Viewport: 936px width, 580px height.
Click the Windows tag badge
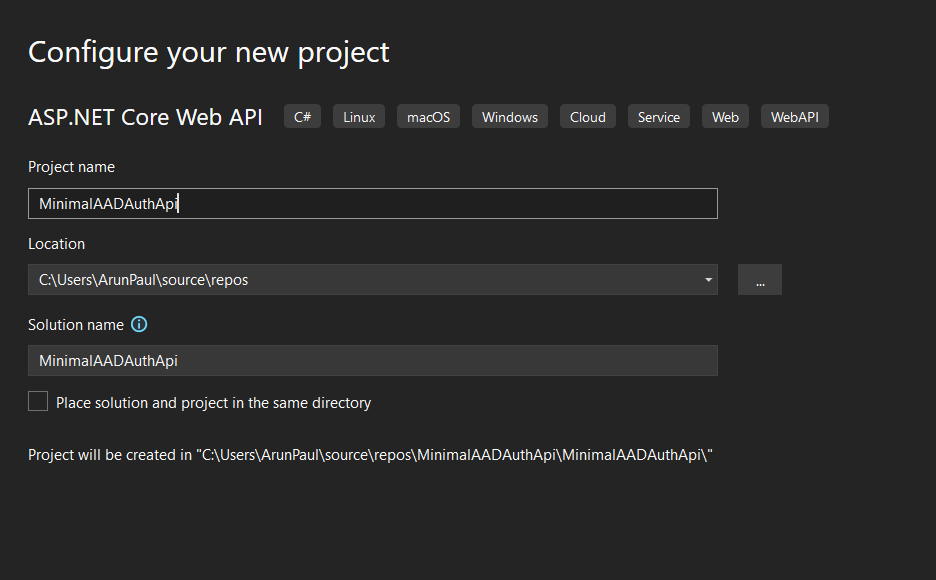click(x=510, y=117)
